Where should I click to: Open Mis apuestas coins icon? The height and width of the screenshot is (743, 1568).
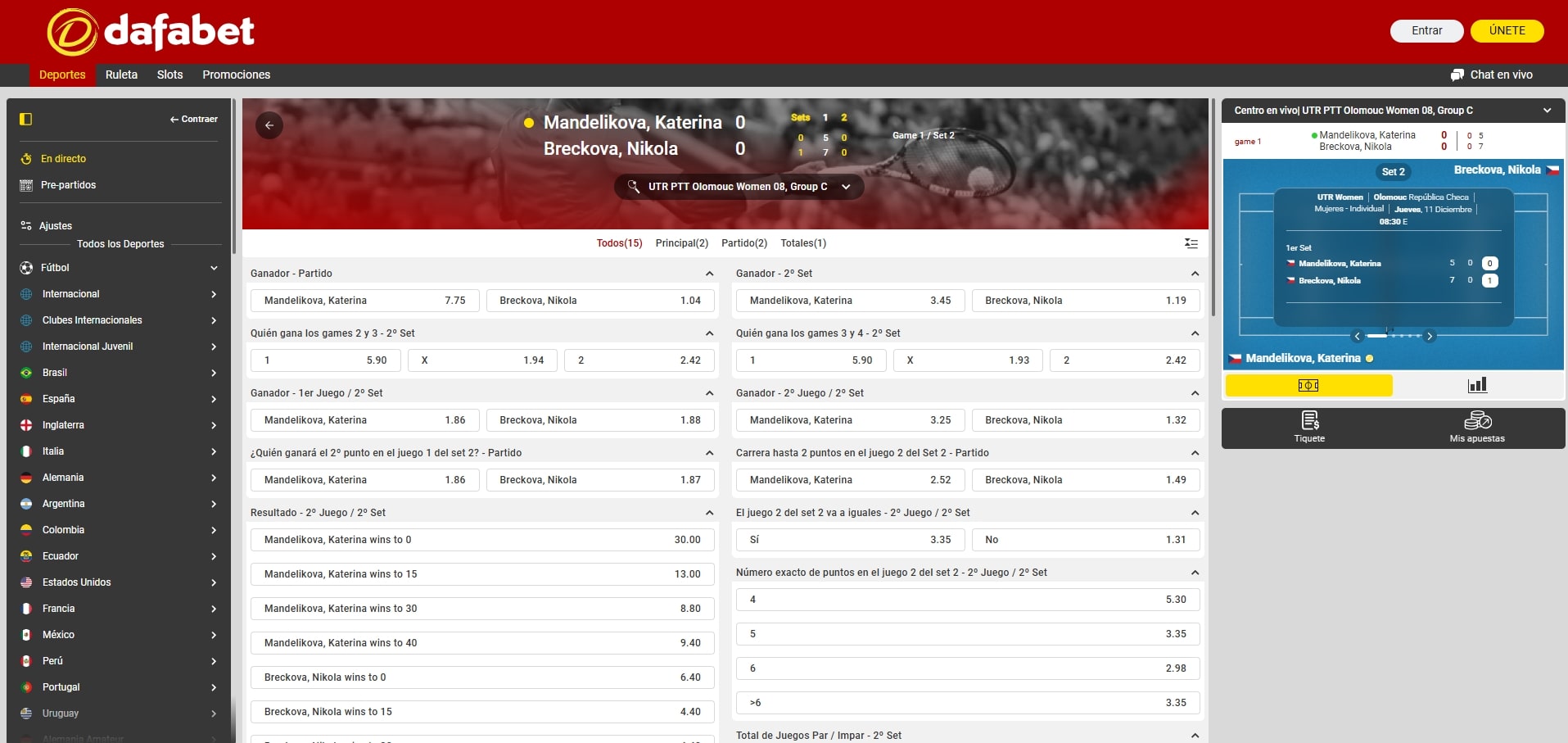pos(1477,421)
